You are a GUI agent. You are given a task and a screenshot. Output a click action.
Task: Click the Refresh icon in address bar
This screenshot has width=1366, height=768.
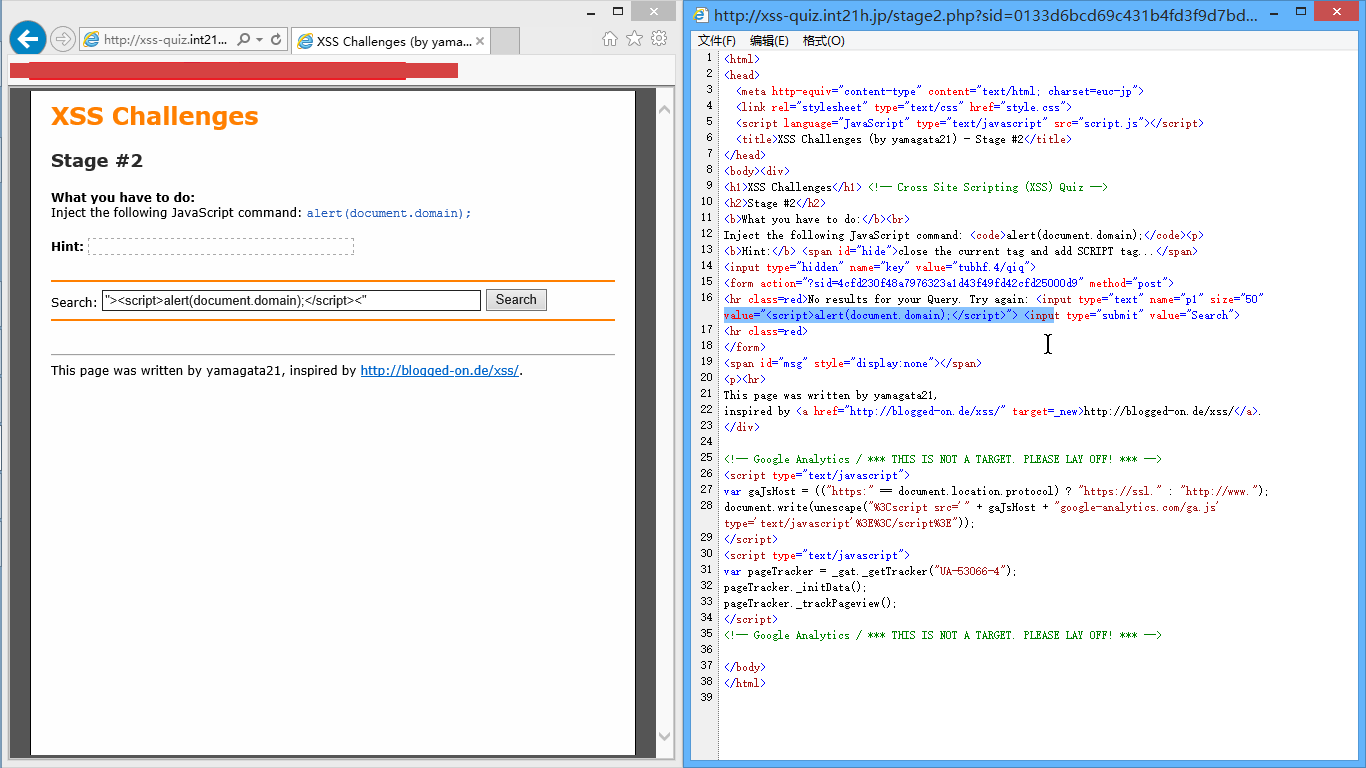point(276,40)
